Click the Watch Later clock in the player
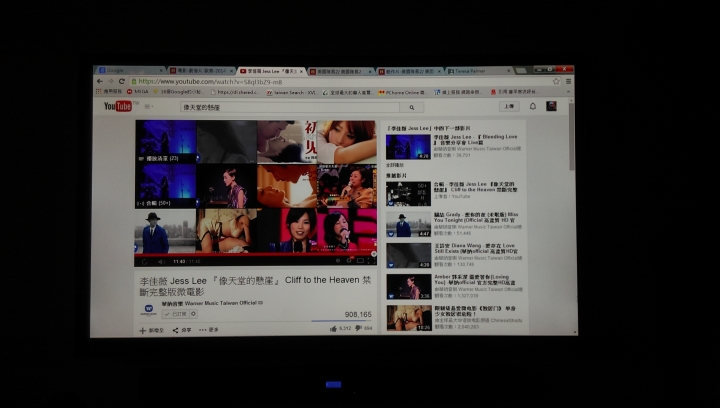 pos(338,261)
